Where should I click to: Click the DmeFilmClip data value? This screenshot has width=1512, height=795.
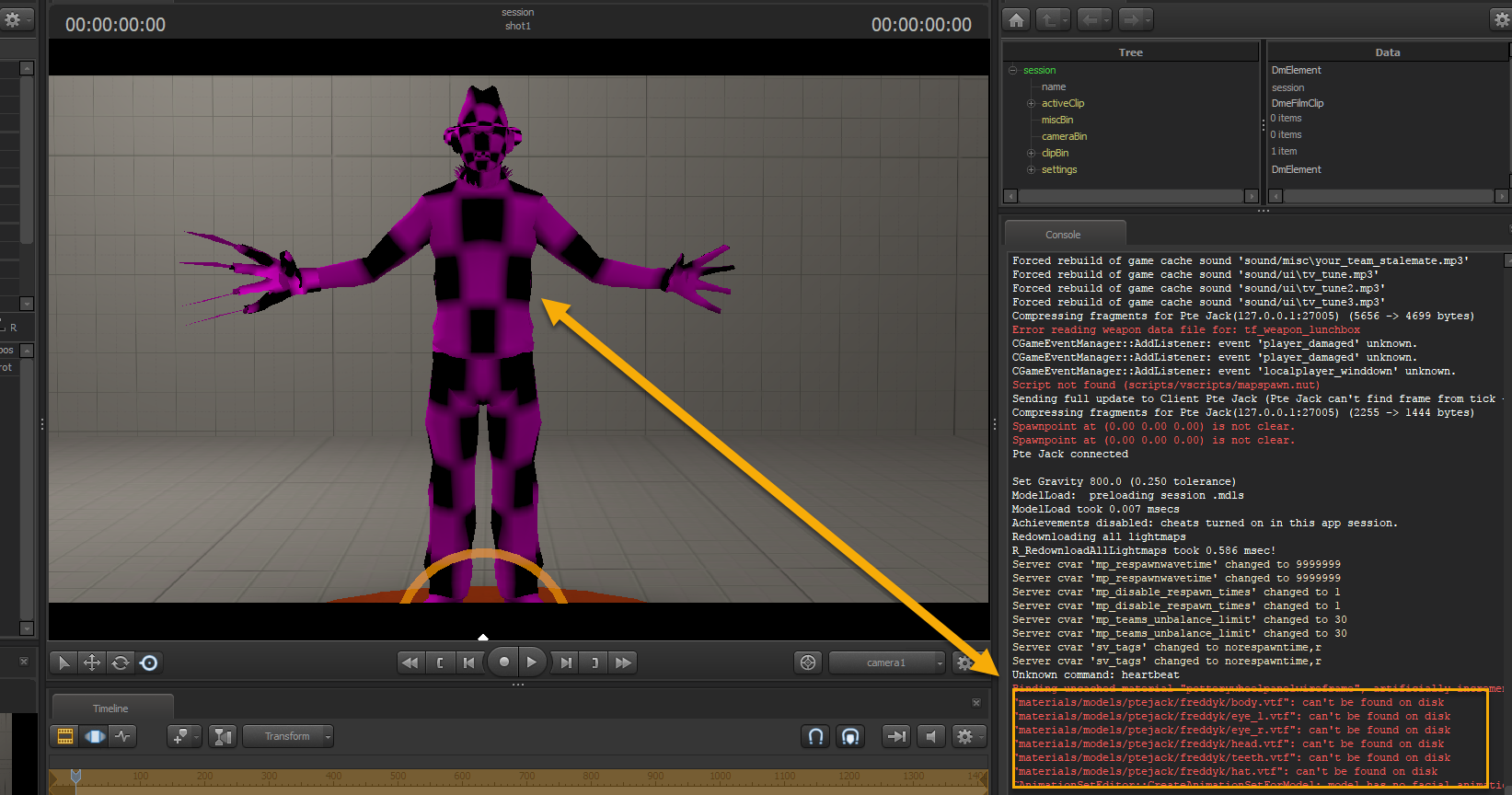(1298, 103)
